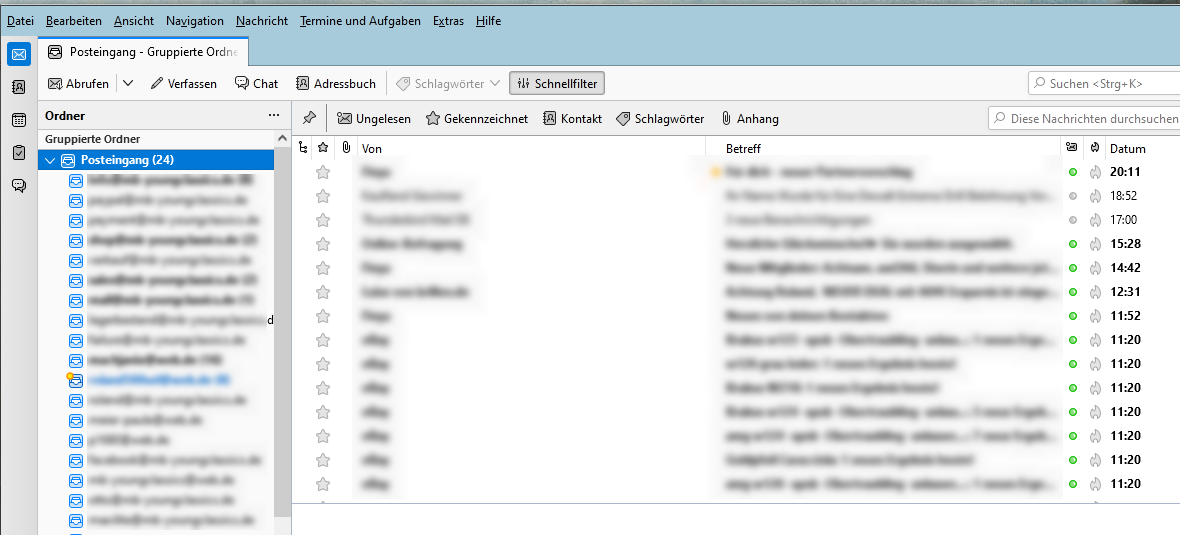Open the Extras menu
The height and width of the screenshot is (535, 1180).
click(x=449, y=21)
